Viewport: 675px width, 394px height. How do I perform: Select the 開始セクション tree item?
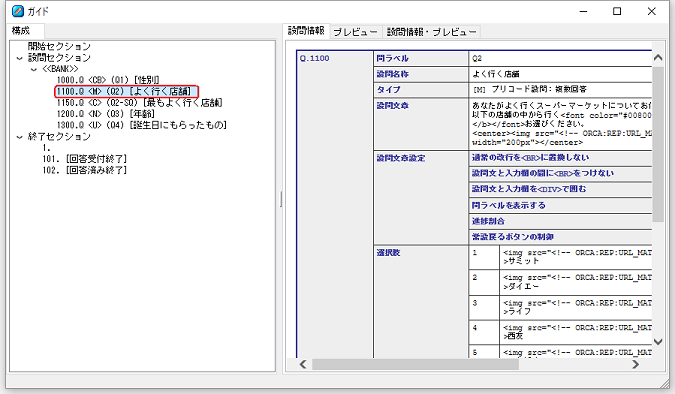(59, 47)
